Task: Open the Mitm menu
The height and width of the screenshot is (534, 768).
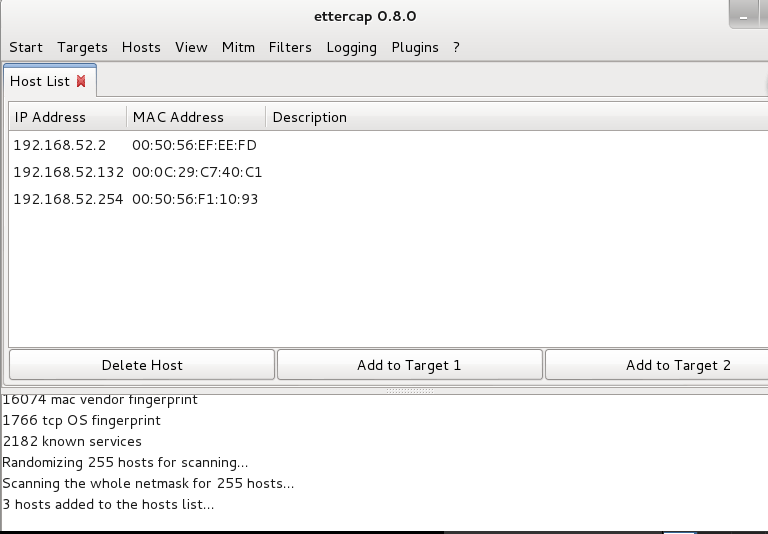Action: tap(238, 48)
